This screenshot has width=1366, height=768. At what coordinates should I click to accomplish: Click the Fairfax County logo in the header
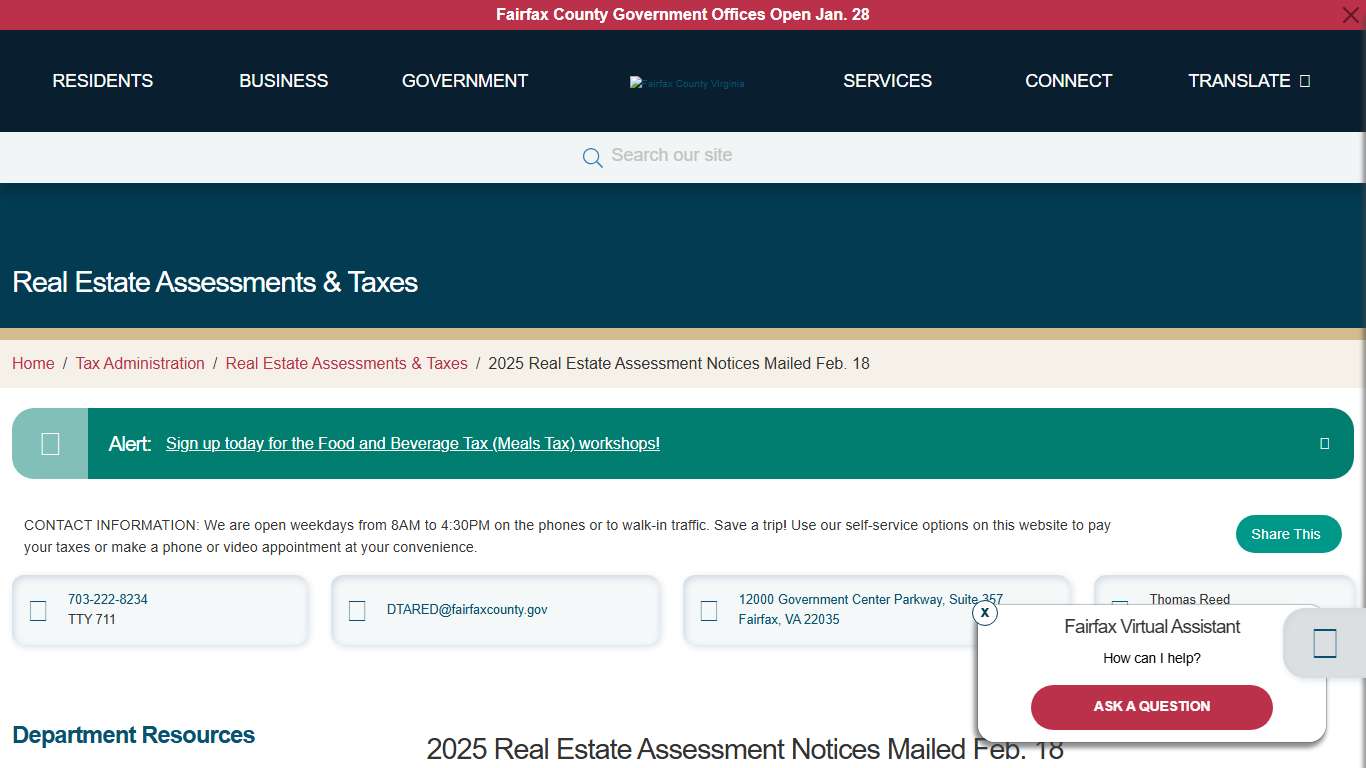click(687, 83)
